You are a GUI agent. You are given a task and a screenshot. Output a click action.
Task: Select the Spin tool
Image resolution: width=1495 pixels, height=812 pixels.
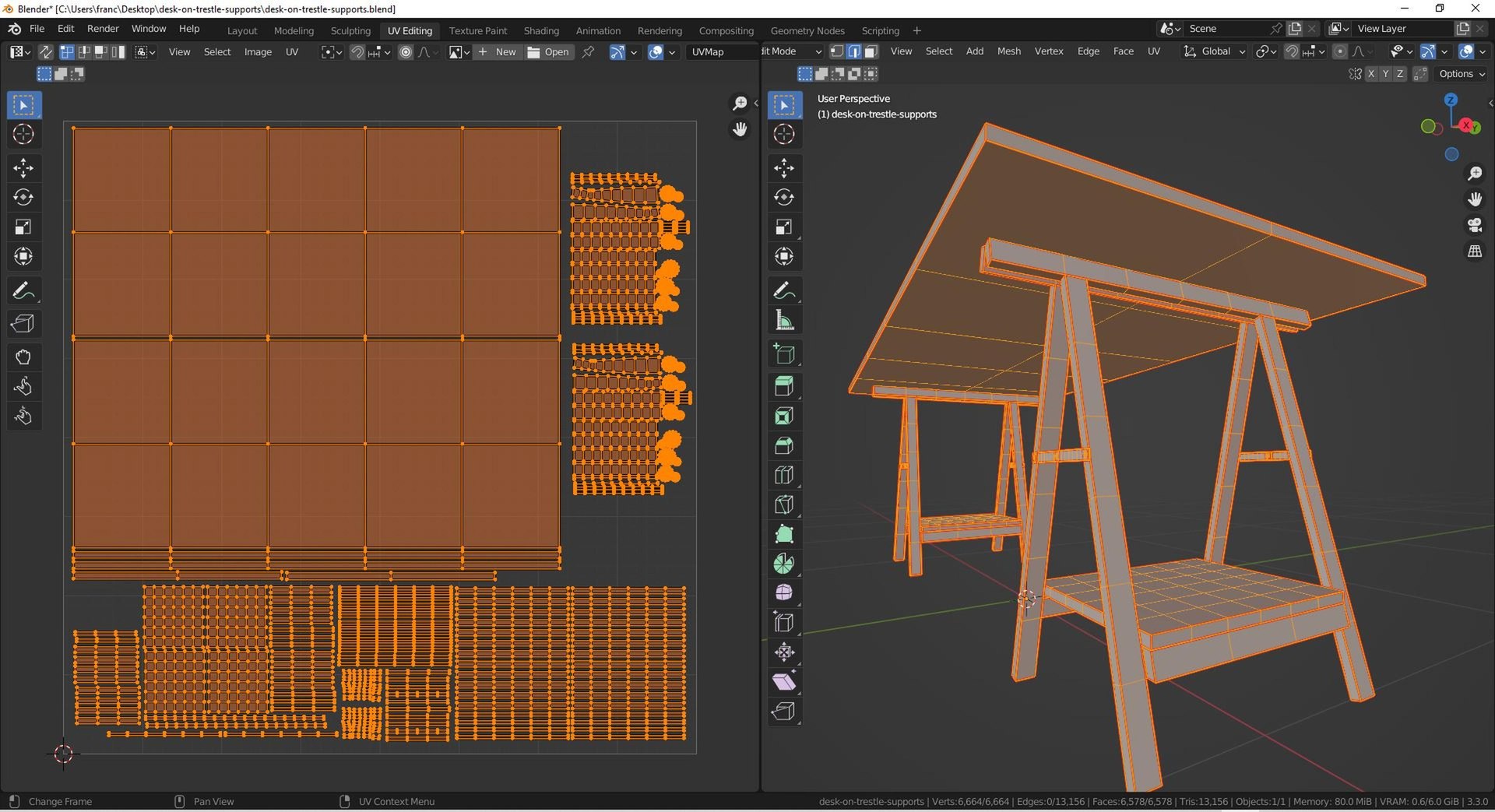784,564
